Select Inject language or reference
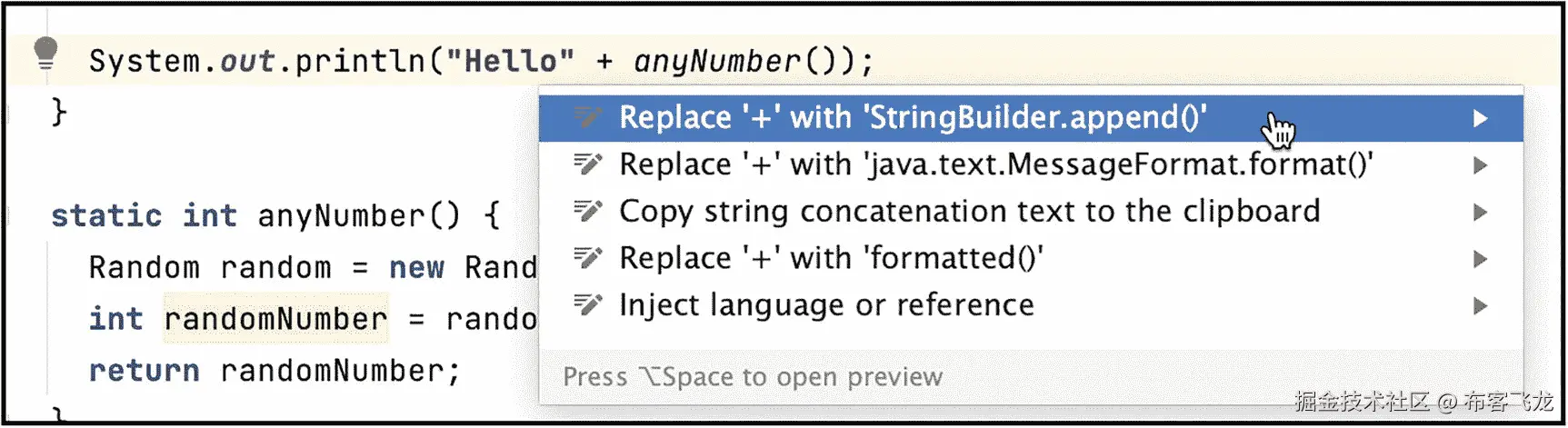Image resolution: width=1568 pixels, height=428 pixels. (x=826, y=305)
